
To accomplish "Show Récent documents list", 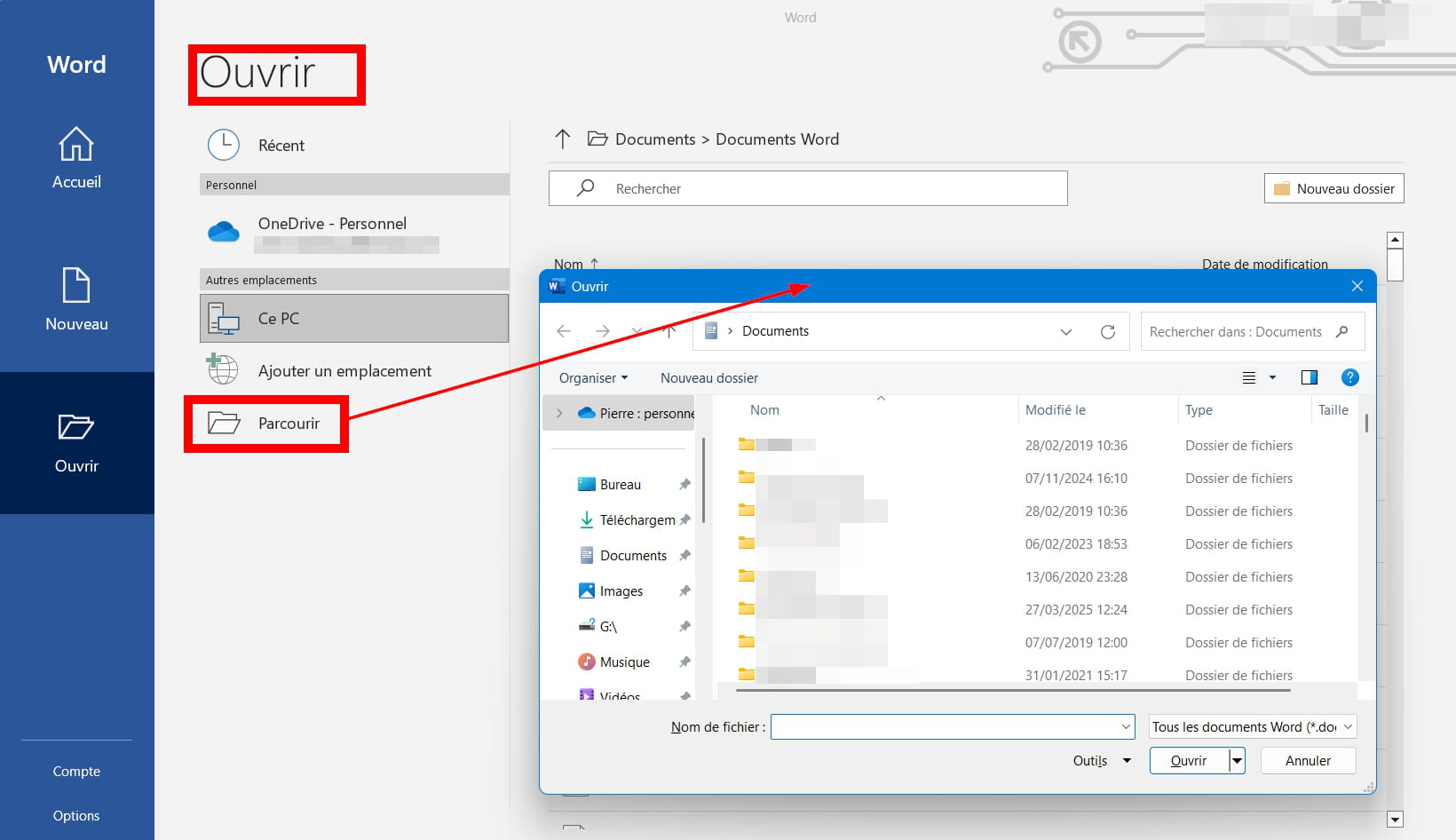I will (x=354, y=145).
